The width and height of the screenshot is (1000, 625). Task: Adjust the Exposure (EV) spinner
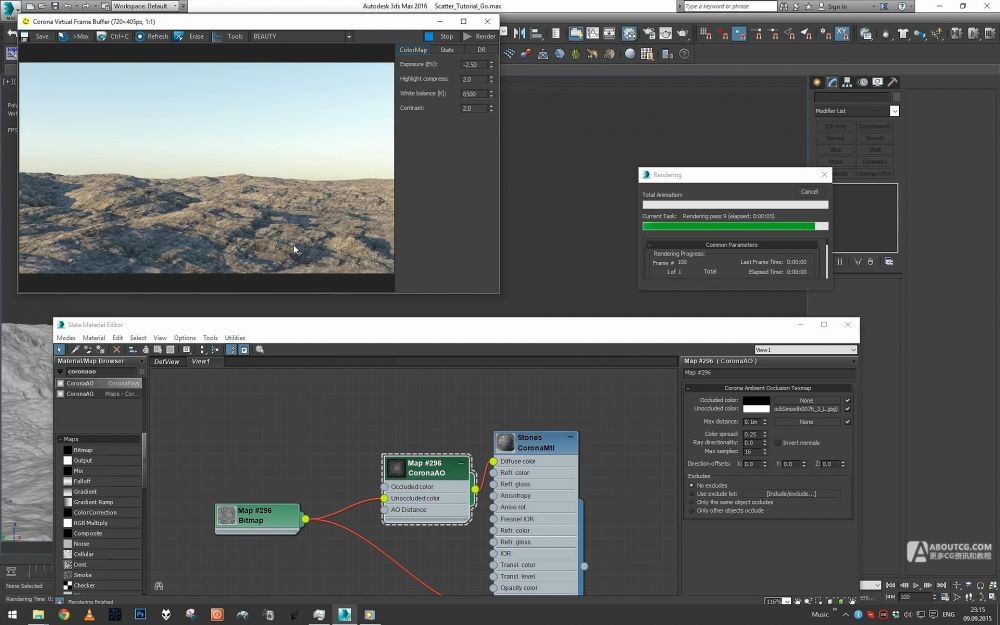pos(491,64)
